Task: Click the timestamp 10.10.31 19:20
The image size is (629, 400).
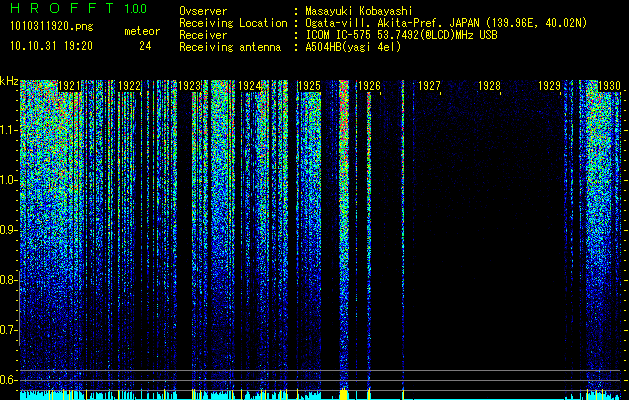Action: point(51,46)
